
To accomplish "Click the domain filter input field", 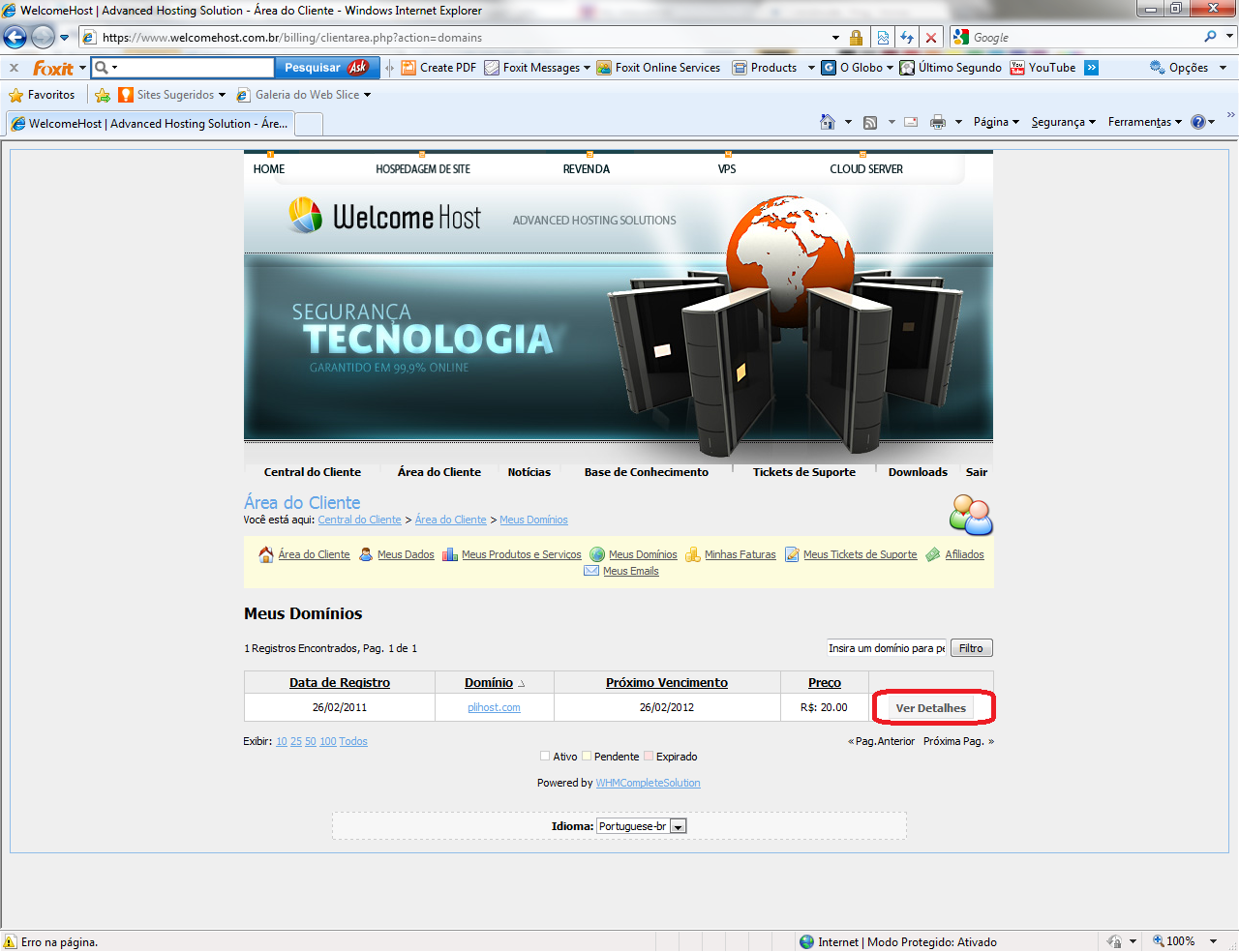I will [x=886, y=648].
